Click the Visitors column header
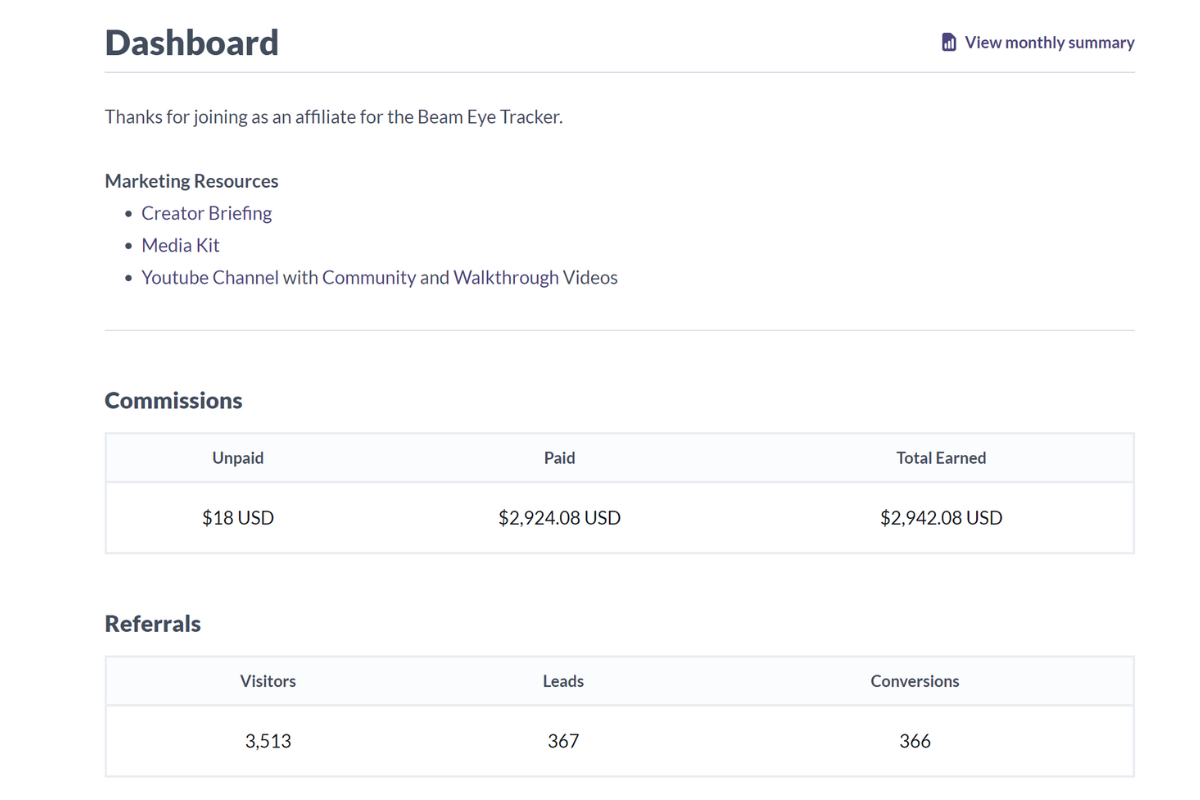Viewport: 1200px width, 800px height. coord(268,681)
